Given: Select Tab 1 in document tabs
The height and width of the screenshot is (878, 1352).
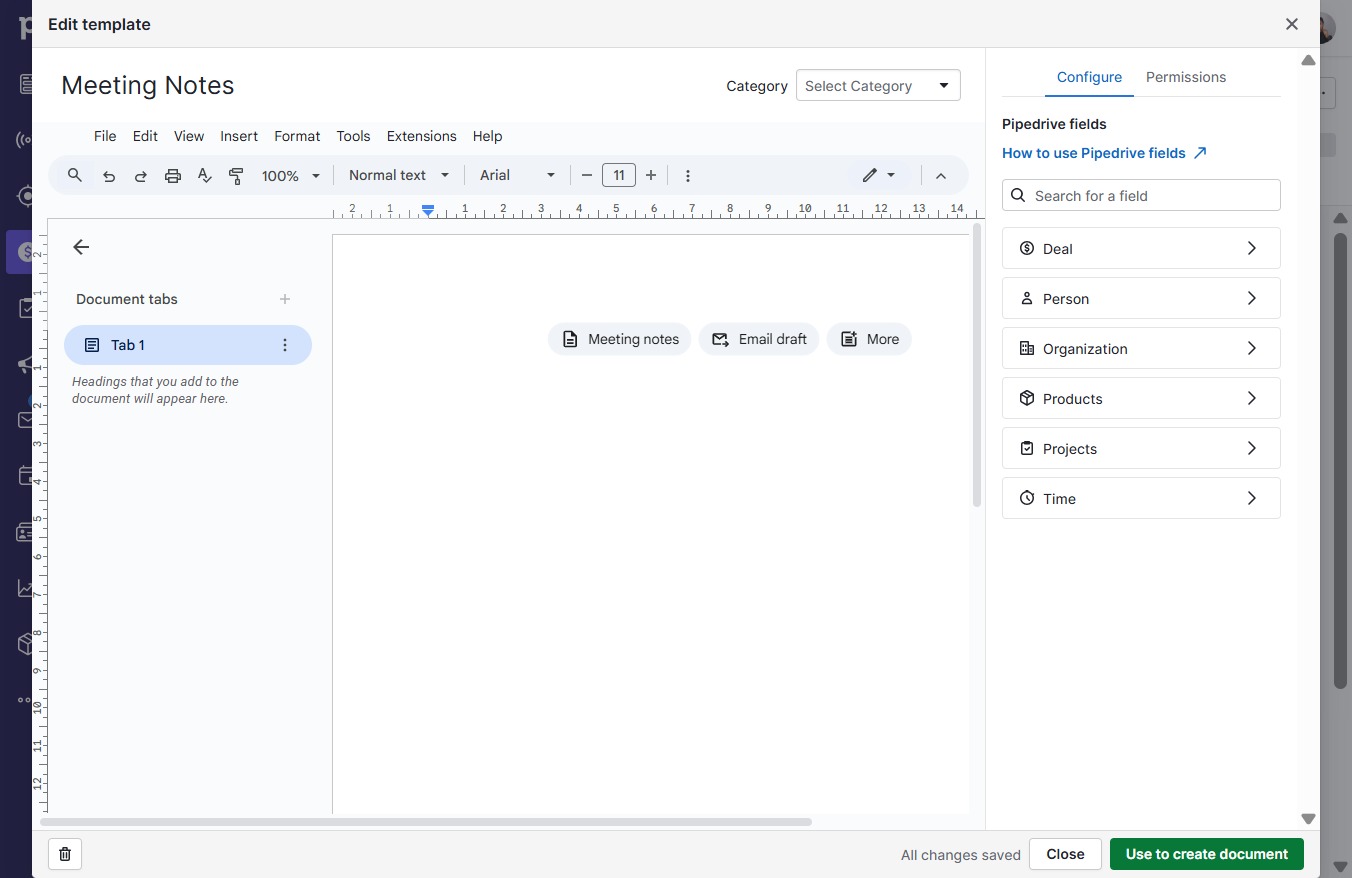Looking at the screenshot, I should [x=188, y=345].
